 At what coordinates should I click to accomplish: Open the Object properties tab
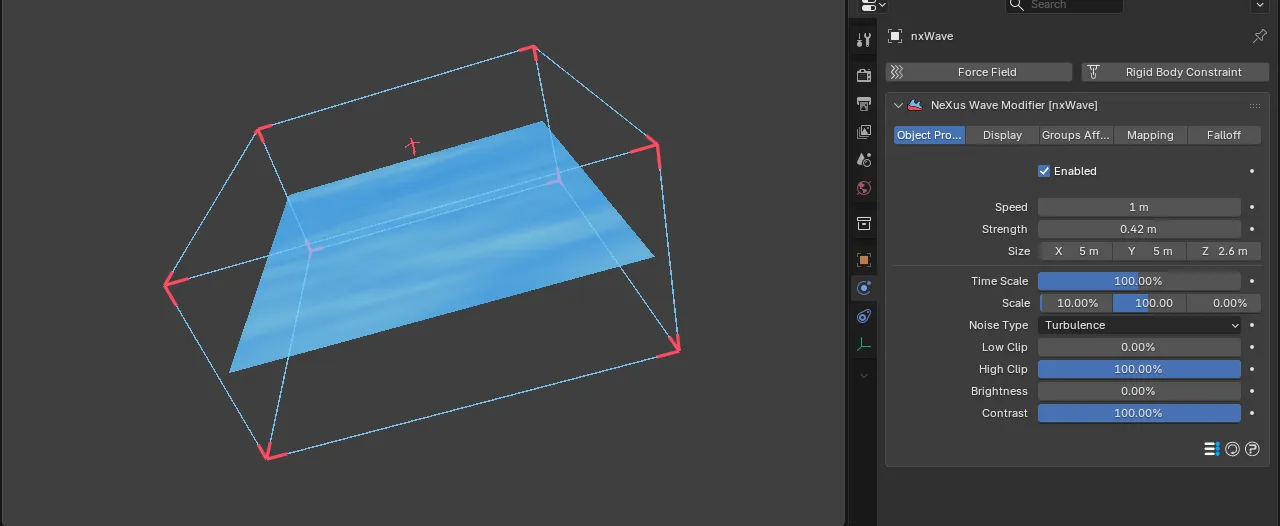[864, 259]
